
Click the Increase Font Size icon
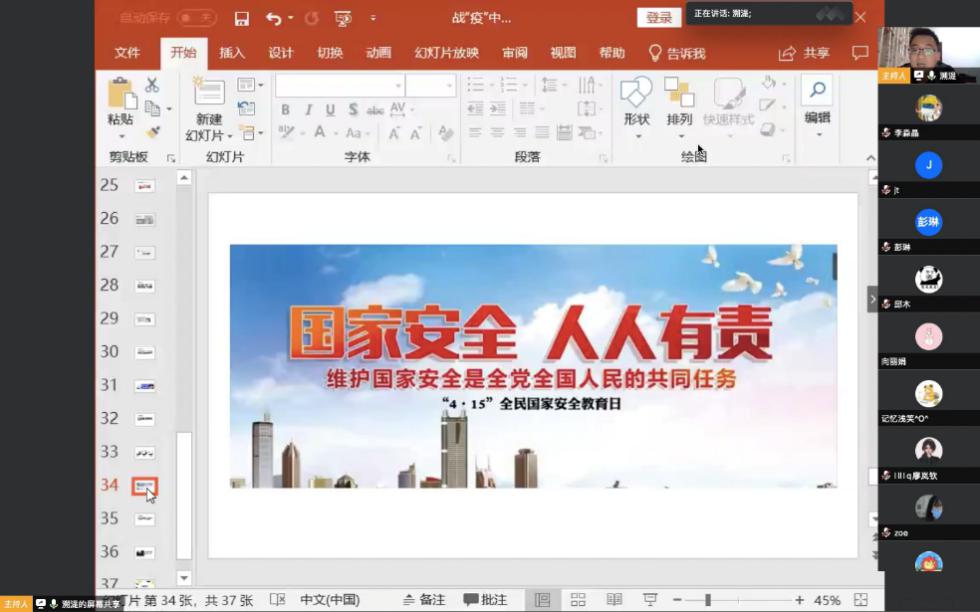(394, 133)
